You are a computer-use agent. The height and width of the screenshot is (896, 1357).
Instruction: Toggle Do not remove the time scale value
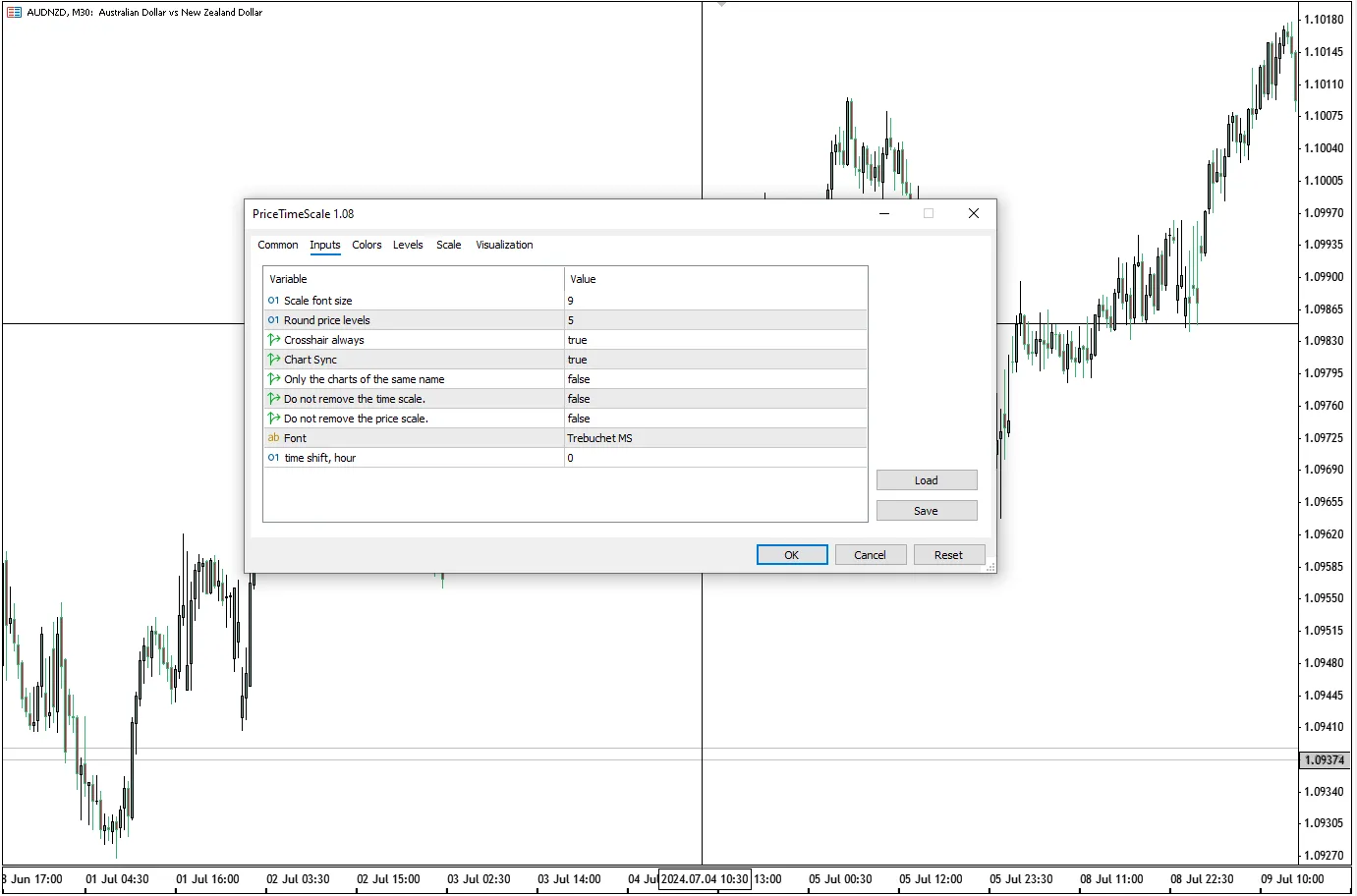click(x=715, y=399)
